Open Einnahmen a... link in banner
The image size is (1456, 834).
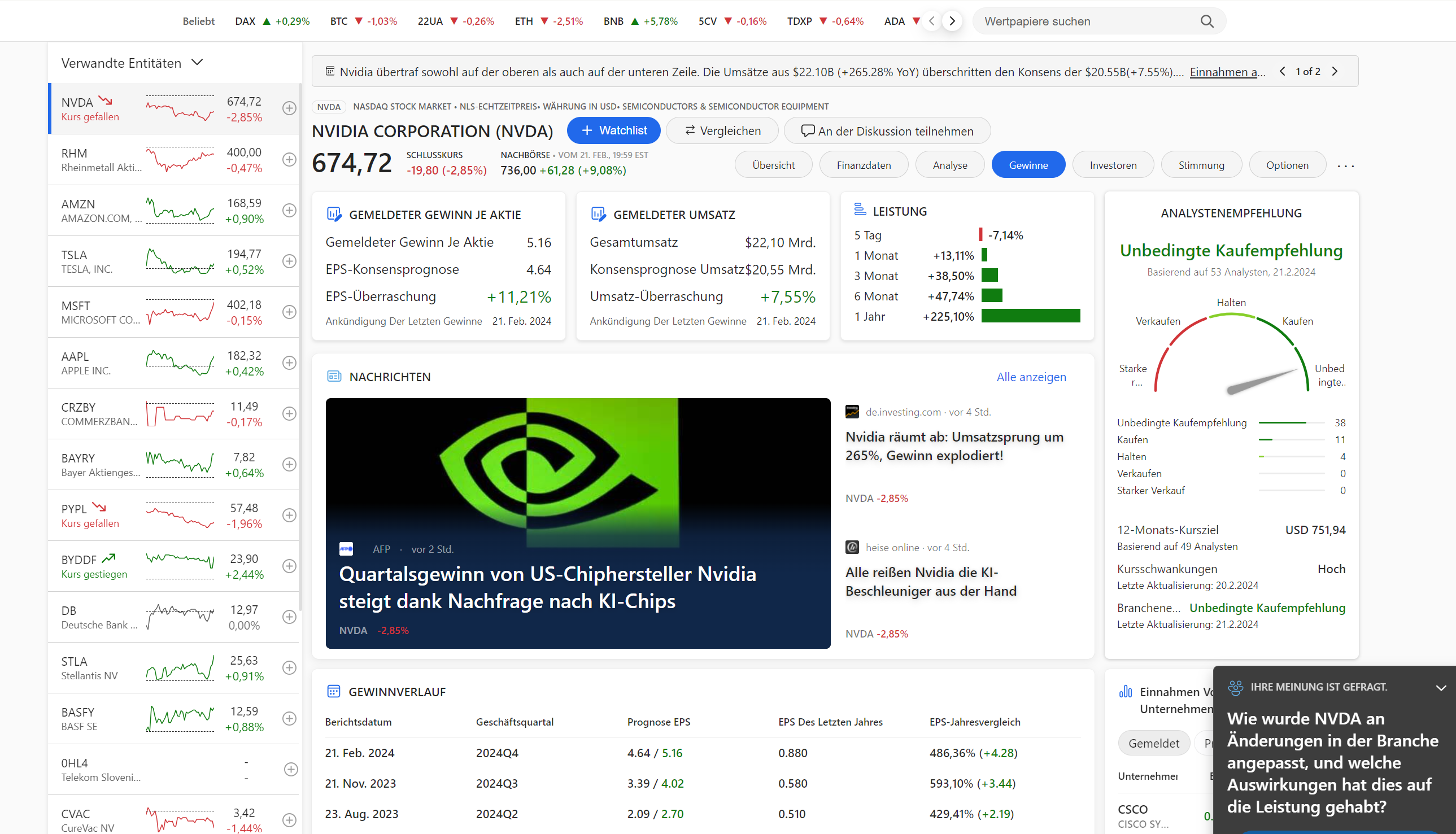(x=1227, y=72)
